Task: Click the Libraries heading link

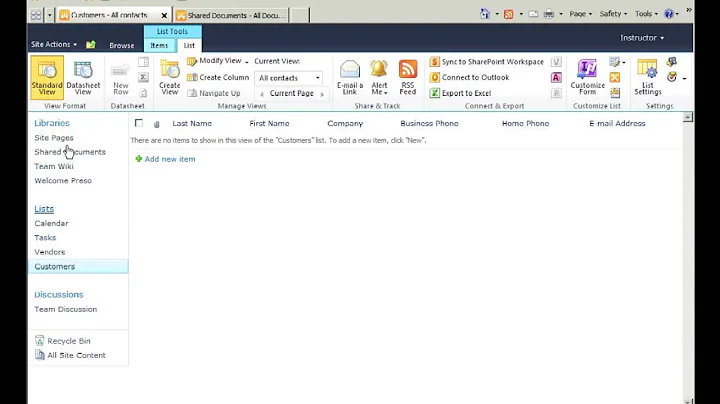Action: 52,123
